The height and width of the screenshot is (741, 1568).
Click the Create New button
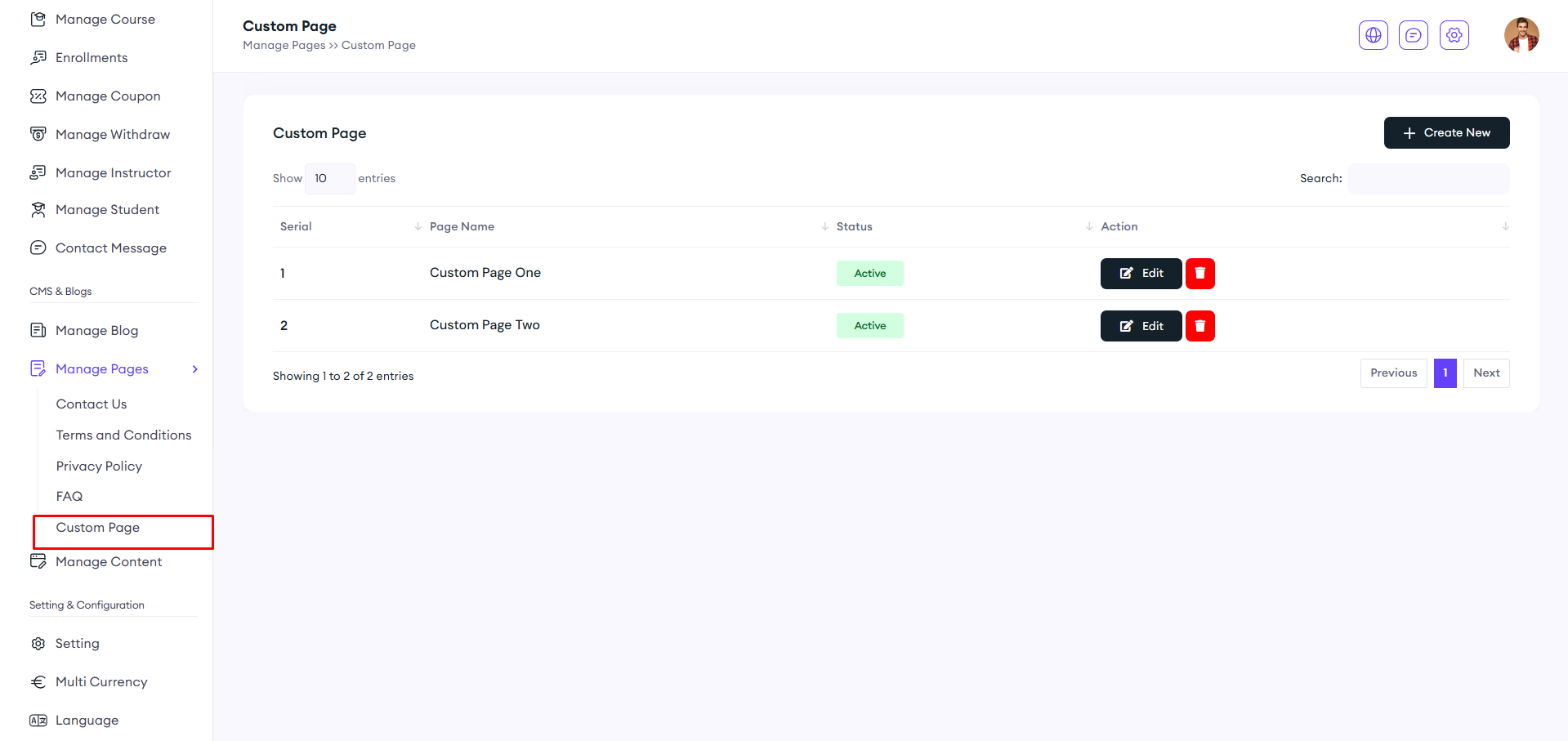pos(1445,133)
